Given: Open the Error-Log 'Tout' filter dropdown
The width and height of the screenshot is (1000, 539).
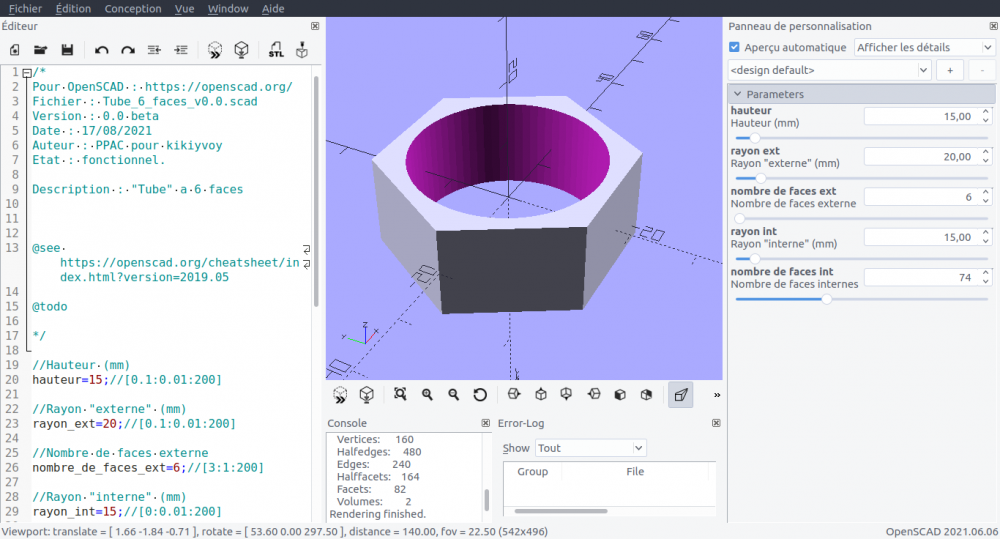Looking at the screenshot, I should 590,448.
